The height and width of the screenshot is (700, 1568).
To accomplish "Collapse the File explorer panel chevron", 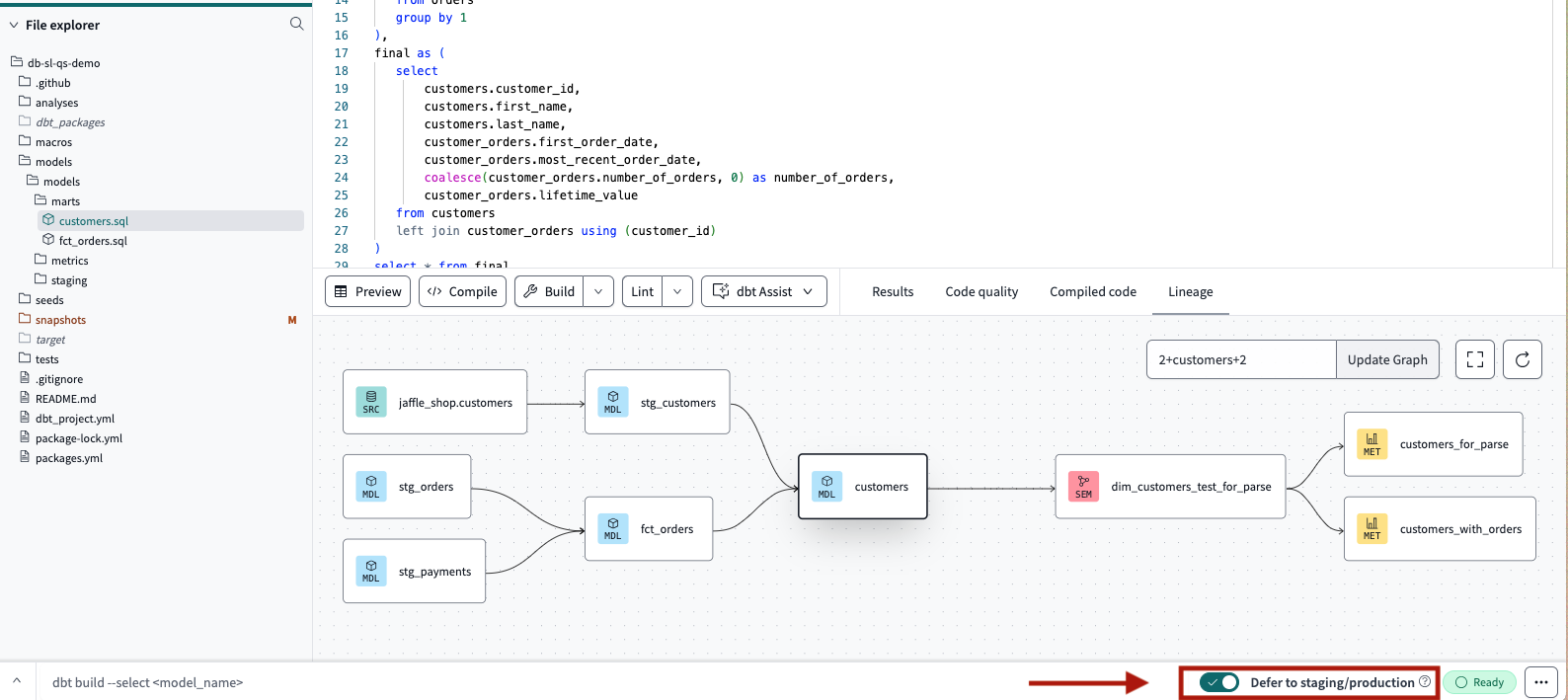I will (x=14, y=25).
